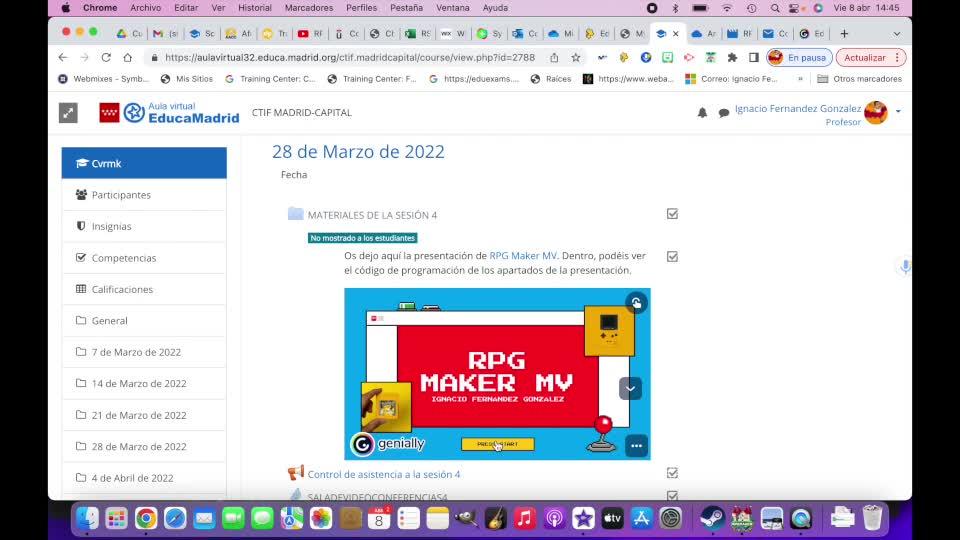Toggle fullscreen with the expand arrows icon

click(x=68, y=113)
